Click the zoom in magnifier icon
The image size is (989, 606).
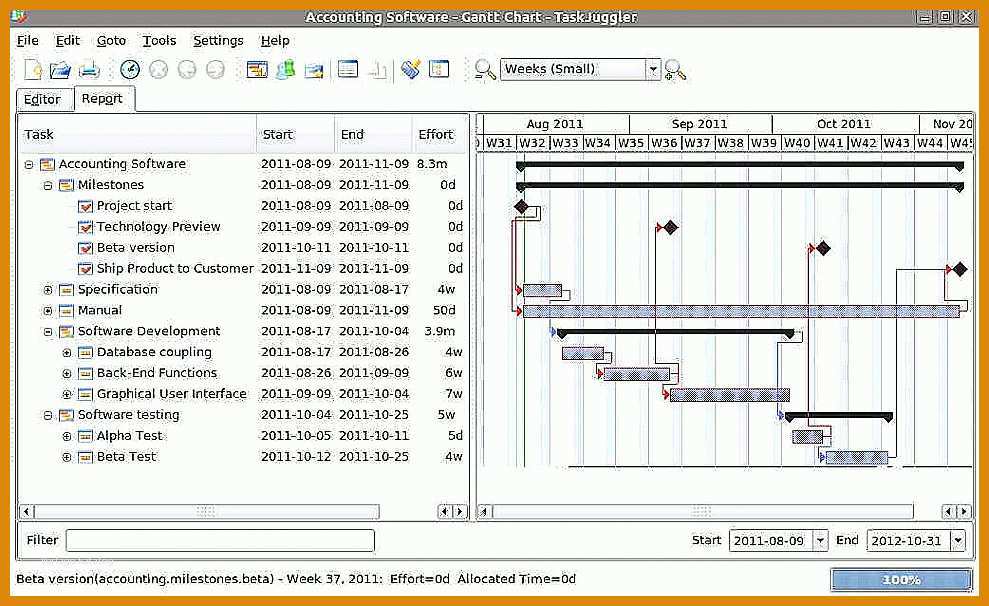(x=676, y=69)
